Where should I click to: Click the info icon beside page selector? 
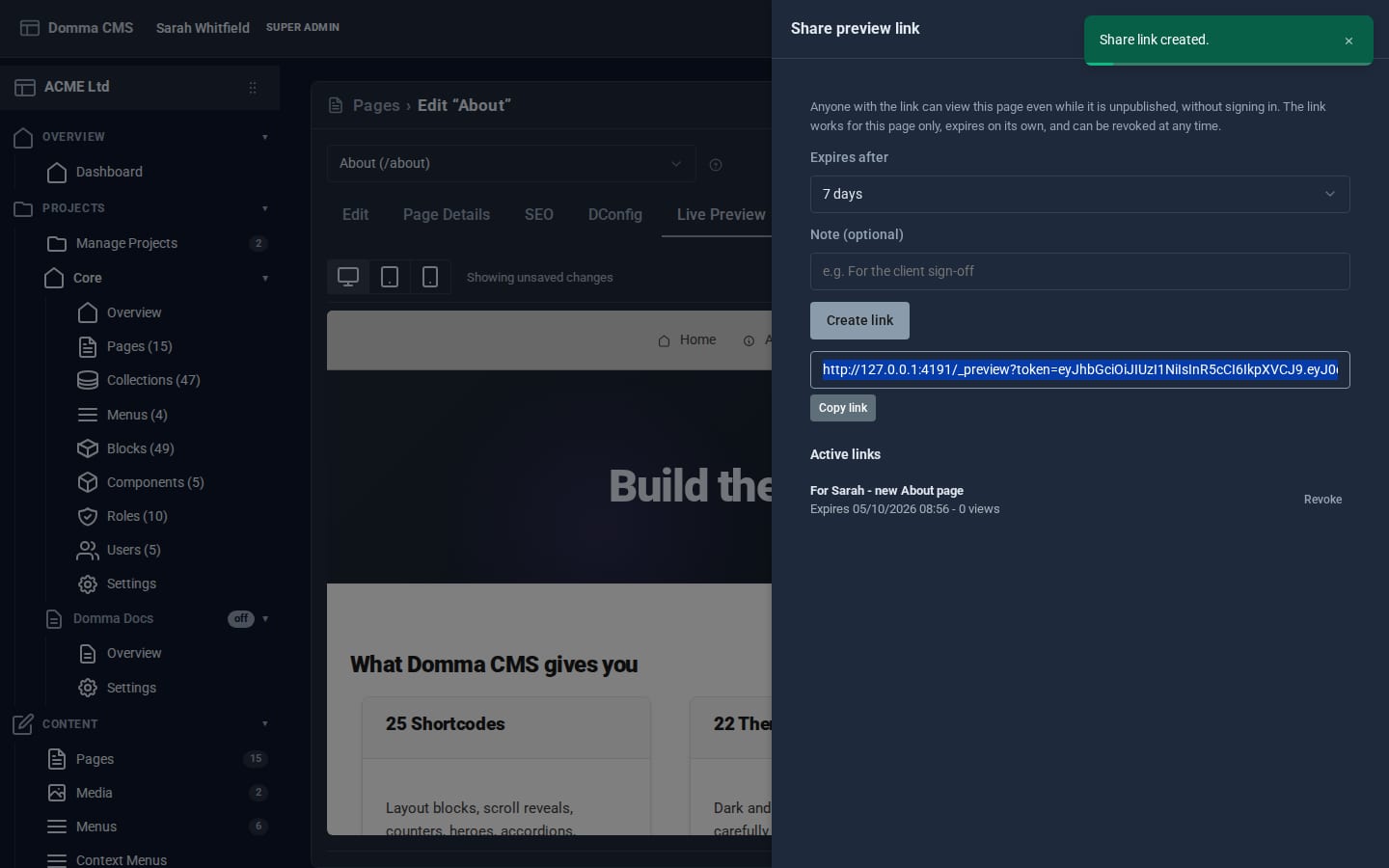[716, 165]
